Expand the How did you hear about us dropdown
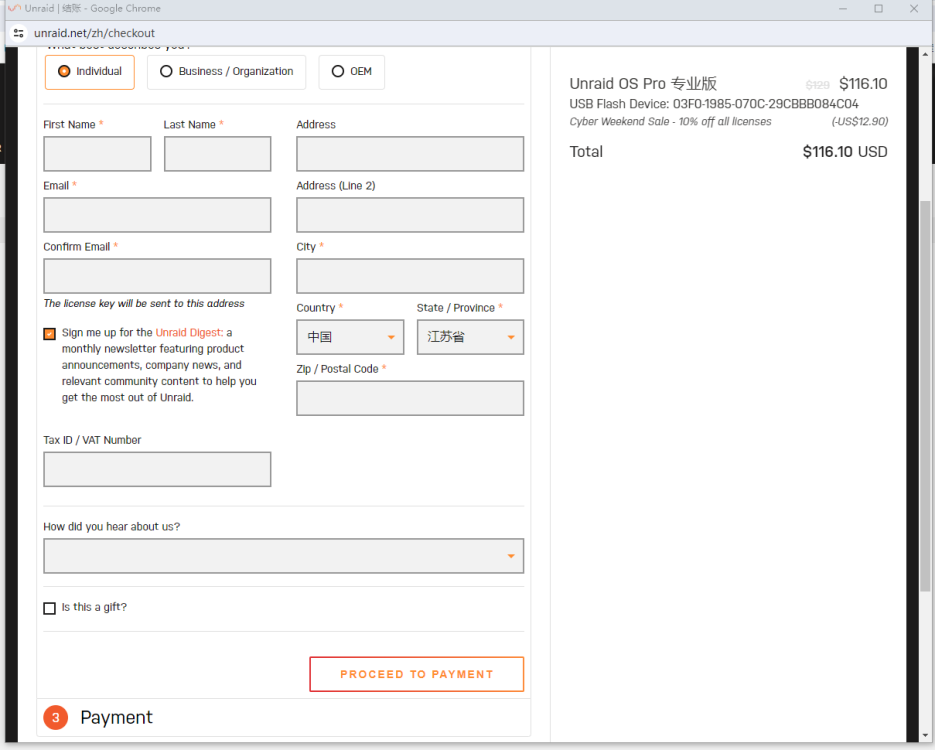 [284, 556]
